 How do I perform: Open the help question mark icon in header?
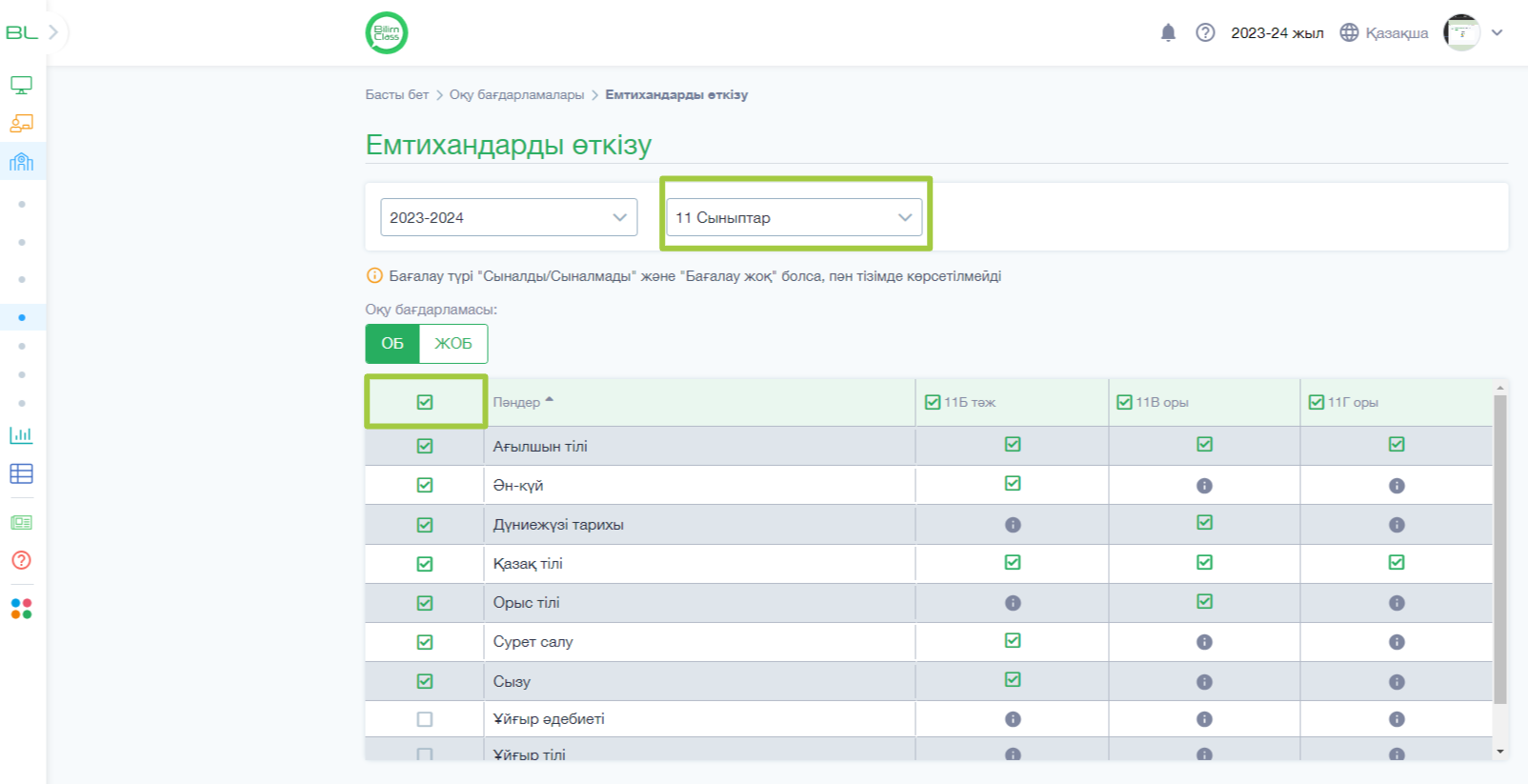(1205, 32)
